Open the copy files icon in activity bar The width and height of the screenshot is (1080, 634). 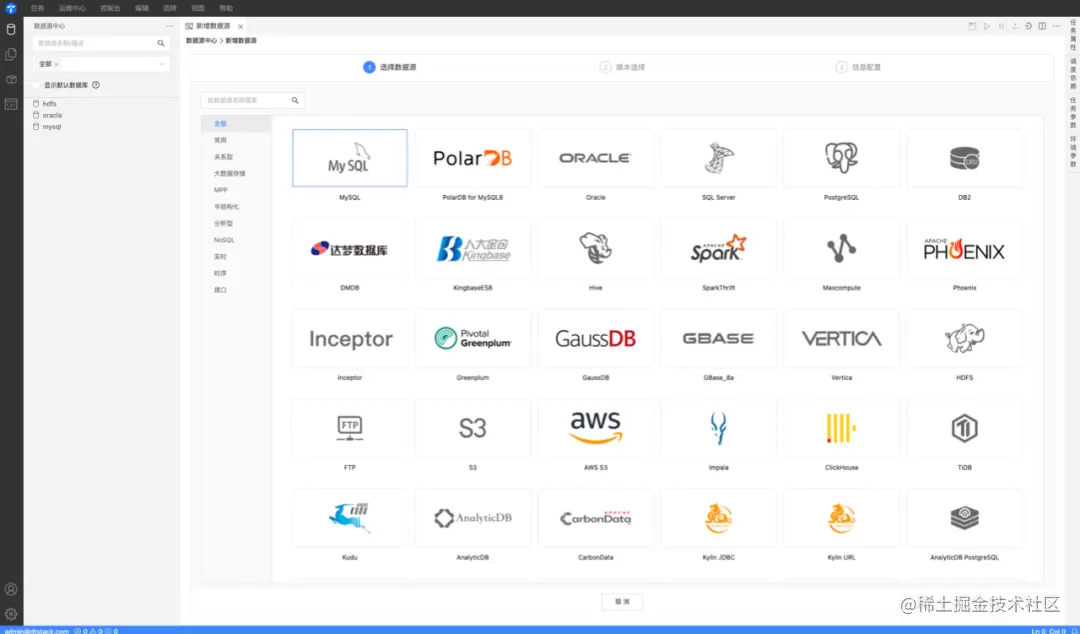pos(11,54)
